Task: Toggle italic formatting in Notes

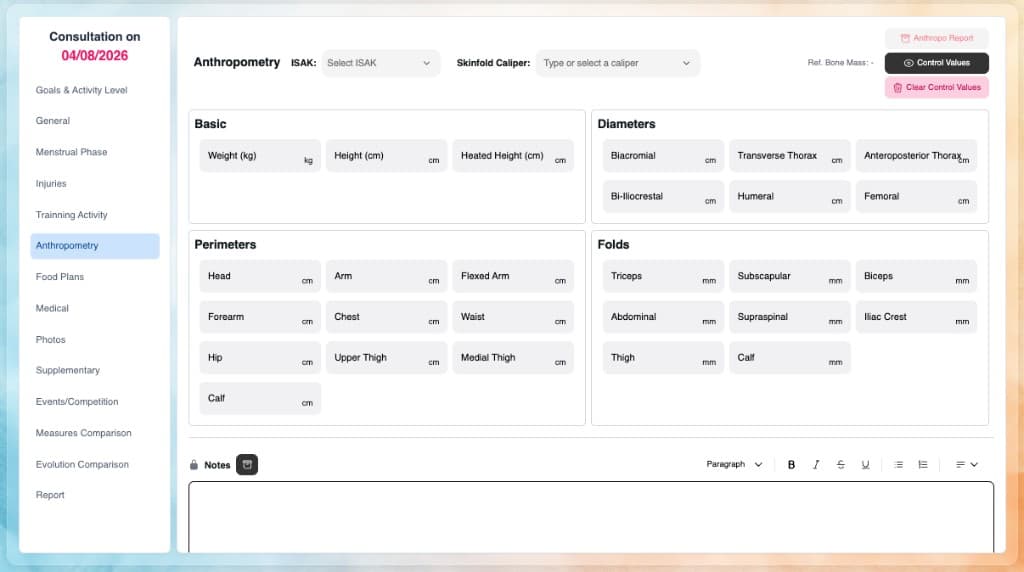Action: pyautogui.click(x=816, y=464)
